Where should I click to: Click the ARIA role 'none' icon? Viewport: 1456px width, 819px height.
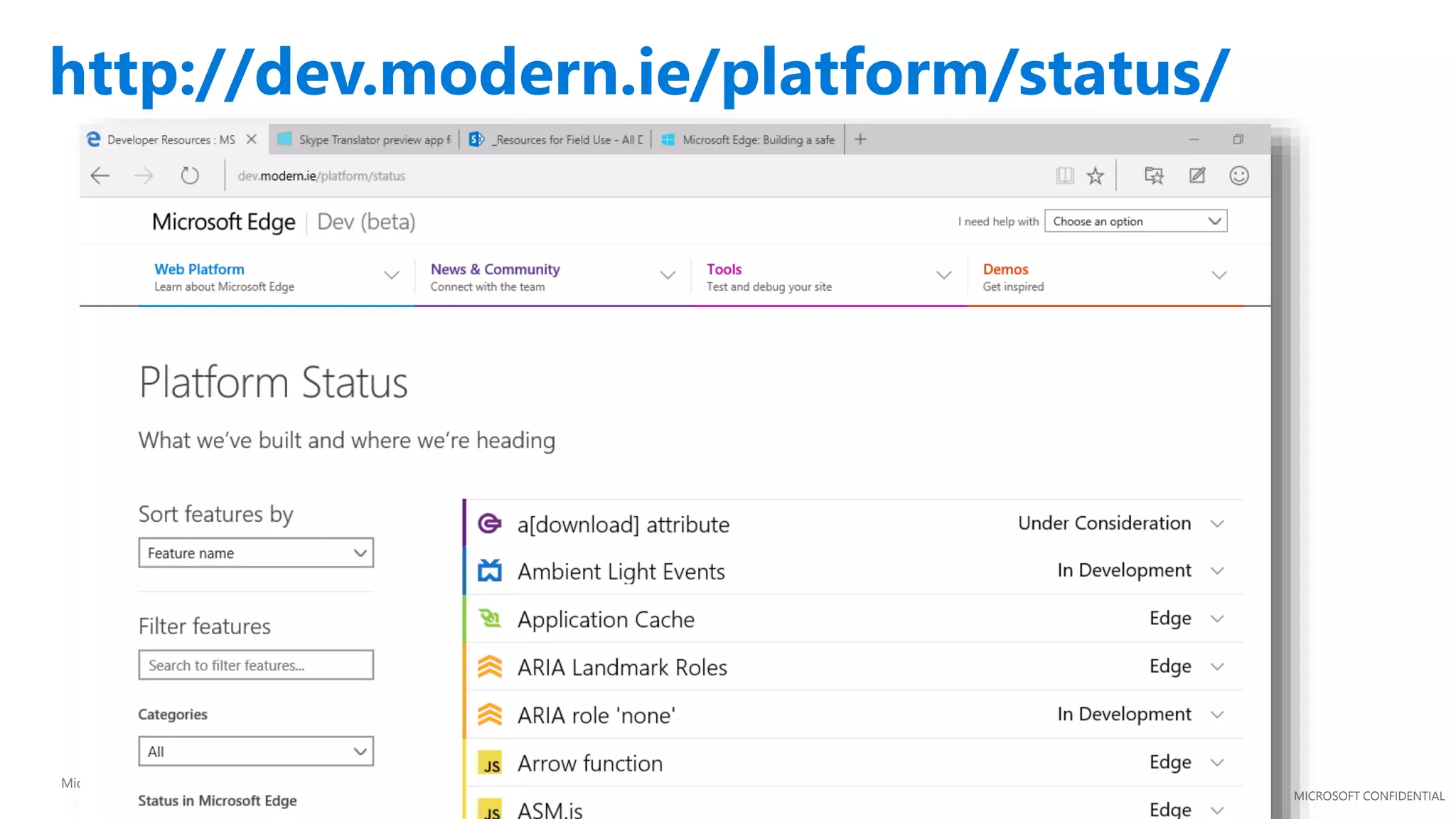489,714
